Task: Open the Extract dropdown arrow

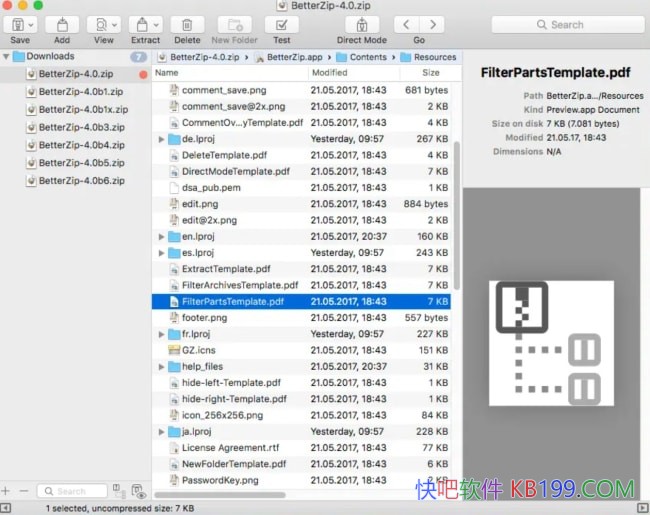Action: [156, 24]
